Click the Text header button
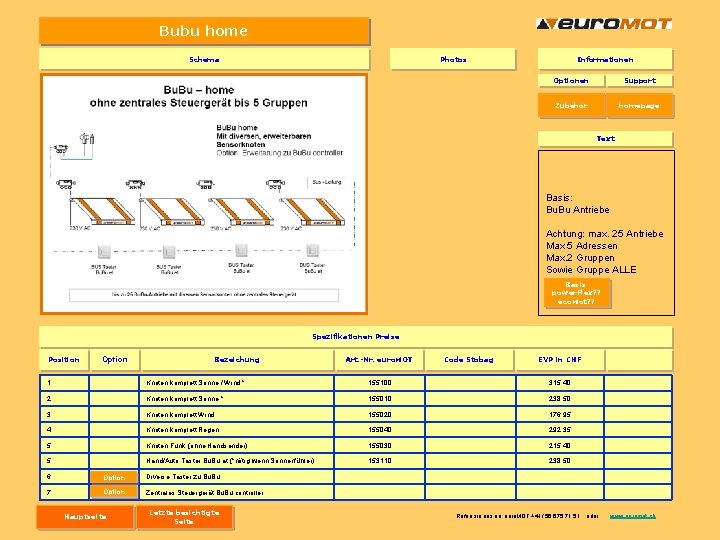Viewport: 720px width, 540px height. coord(605,138)
